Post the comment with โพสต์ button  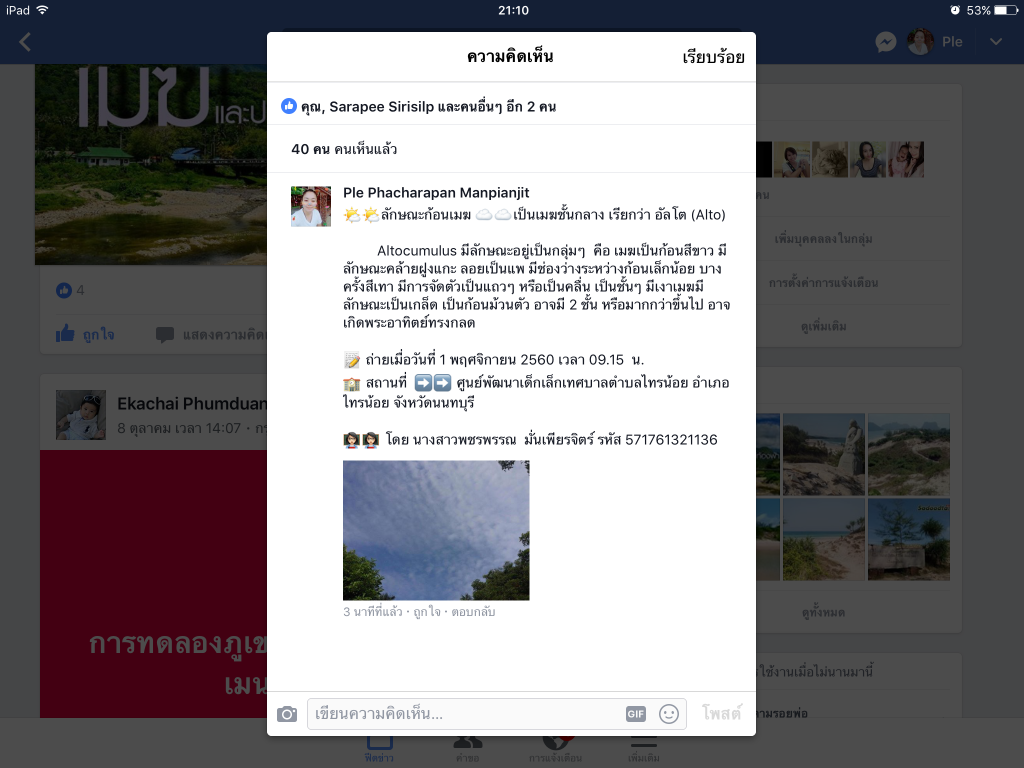[721, 713]
